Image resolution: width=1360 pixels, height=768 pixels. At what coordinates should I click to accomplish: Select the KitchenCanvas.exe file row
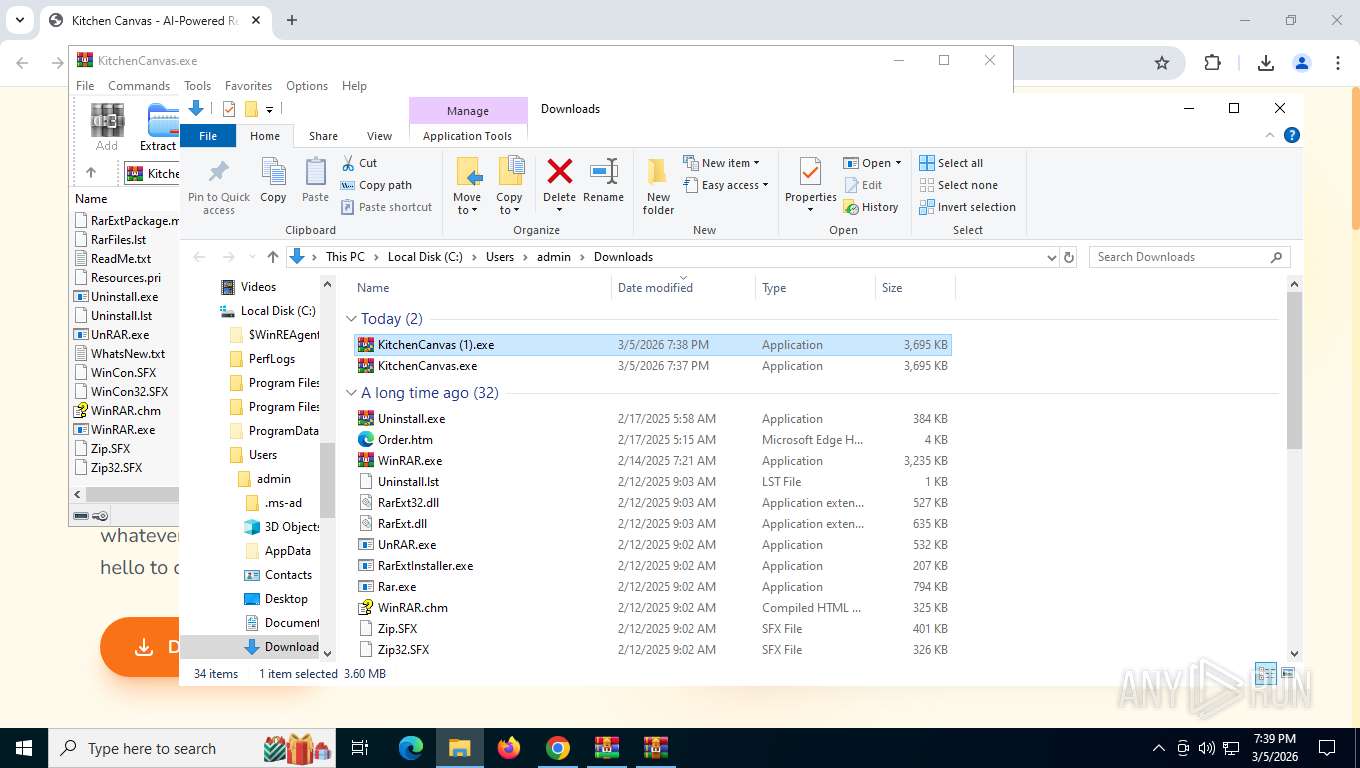tap(653, 366)
